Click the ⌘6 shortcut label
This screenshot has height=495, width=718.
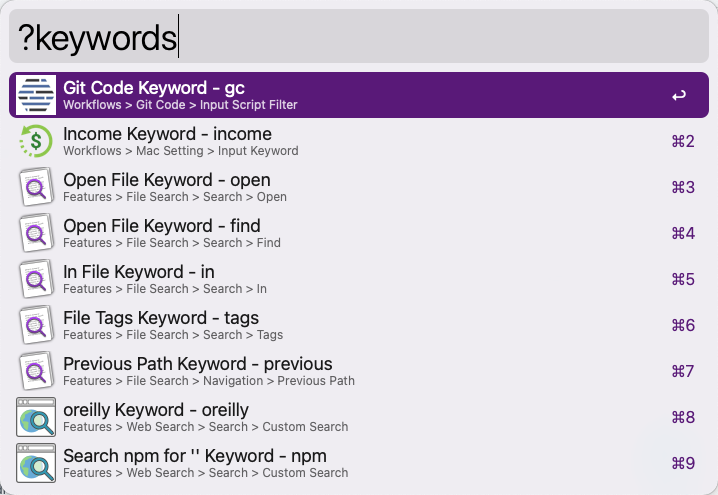[683, 325]
